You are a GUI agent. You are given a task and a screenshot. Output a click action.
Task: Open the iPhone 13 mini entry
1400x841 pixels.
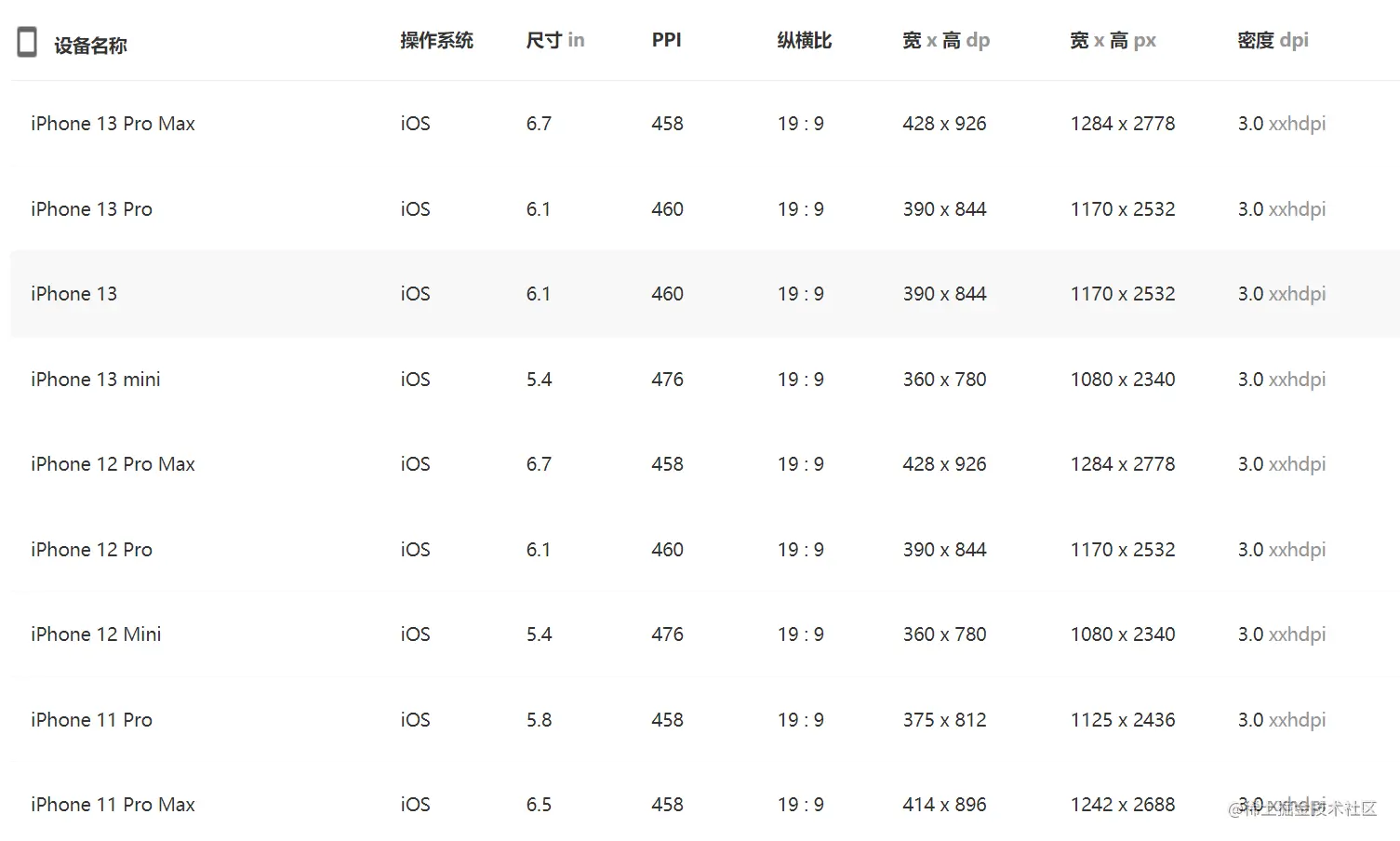(95, 380)
